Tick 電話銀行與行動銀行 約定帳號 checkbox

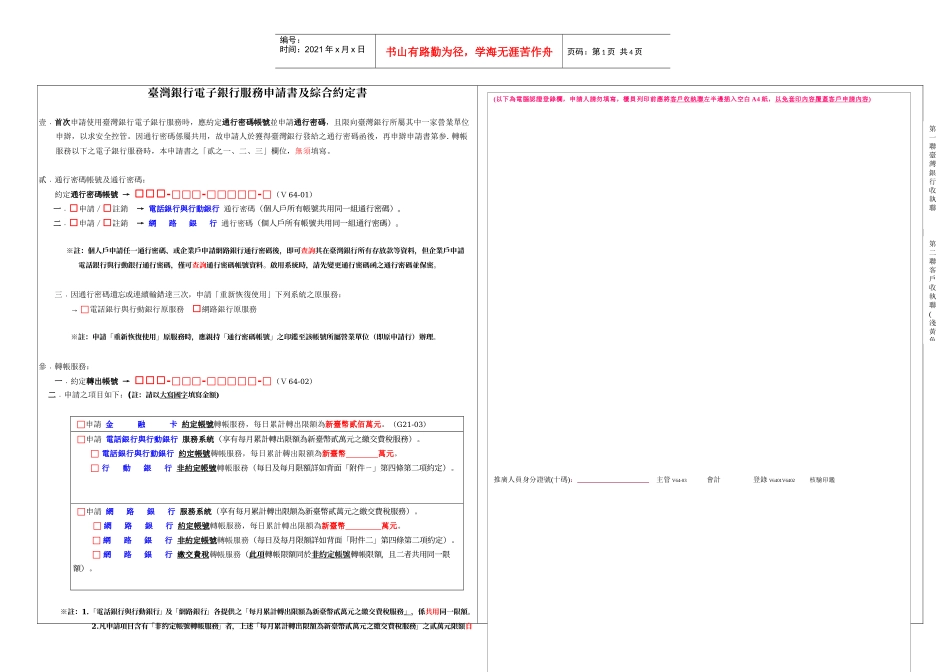pos(95,454)
